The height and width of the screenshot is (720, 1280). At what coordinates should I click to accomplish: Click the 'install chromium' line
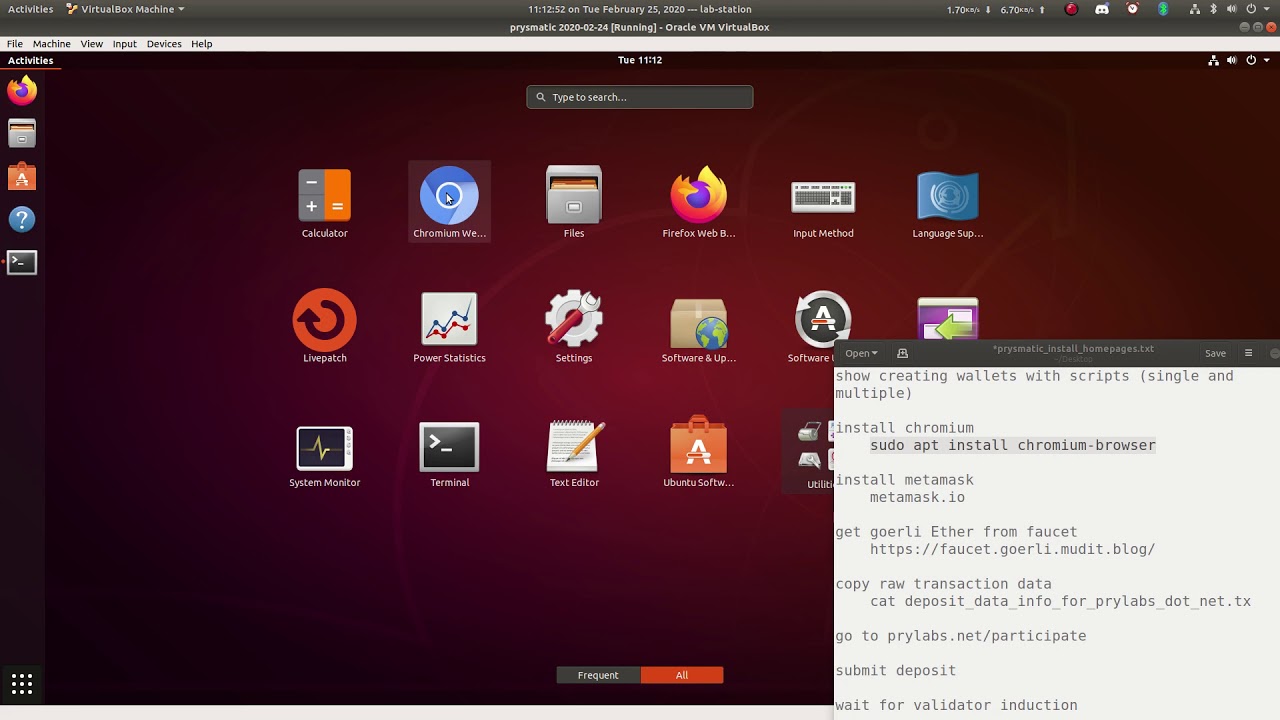click(x=905, y=428)
